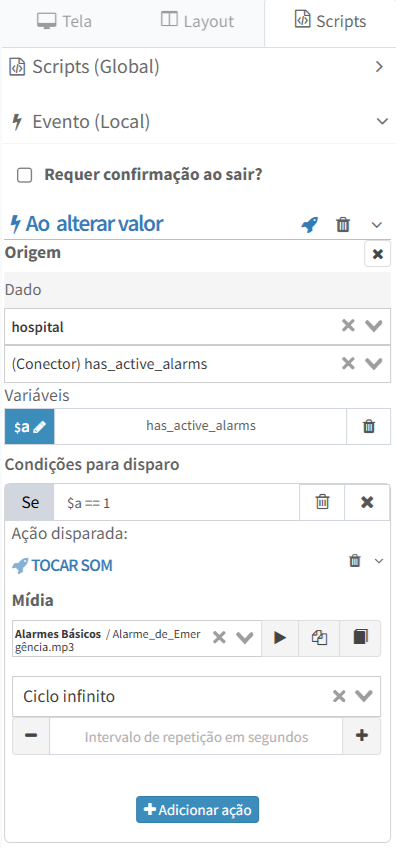Edit the $a variable with pencil button
Viewport: 396px width, 848px height.
pos(30,426)
